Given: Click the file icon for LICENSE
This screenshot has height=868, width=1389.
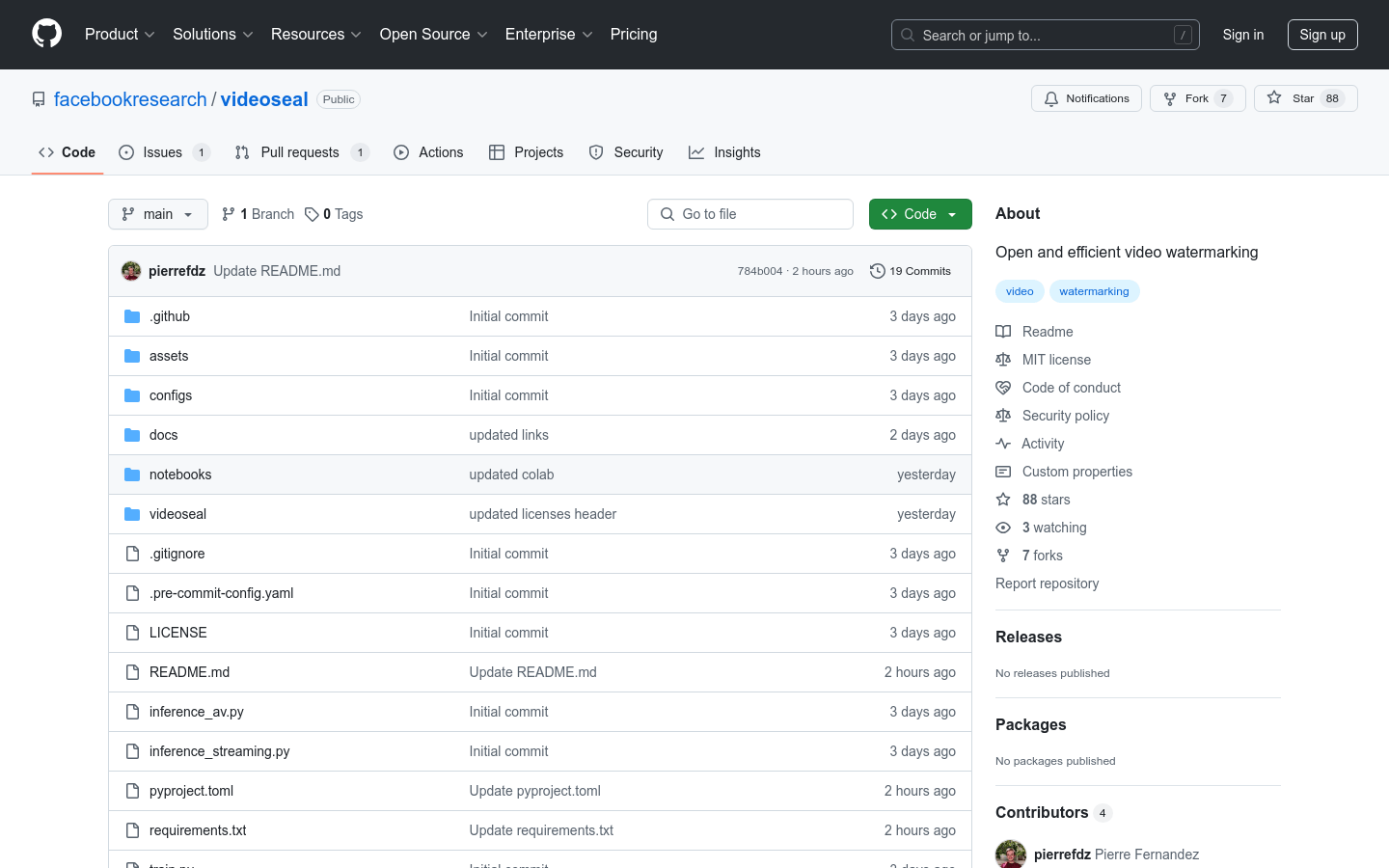Looking at the screenshot, I should pyautogui.click(x=132, y=633).
